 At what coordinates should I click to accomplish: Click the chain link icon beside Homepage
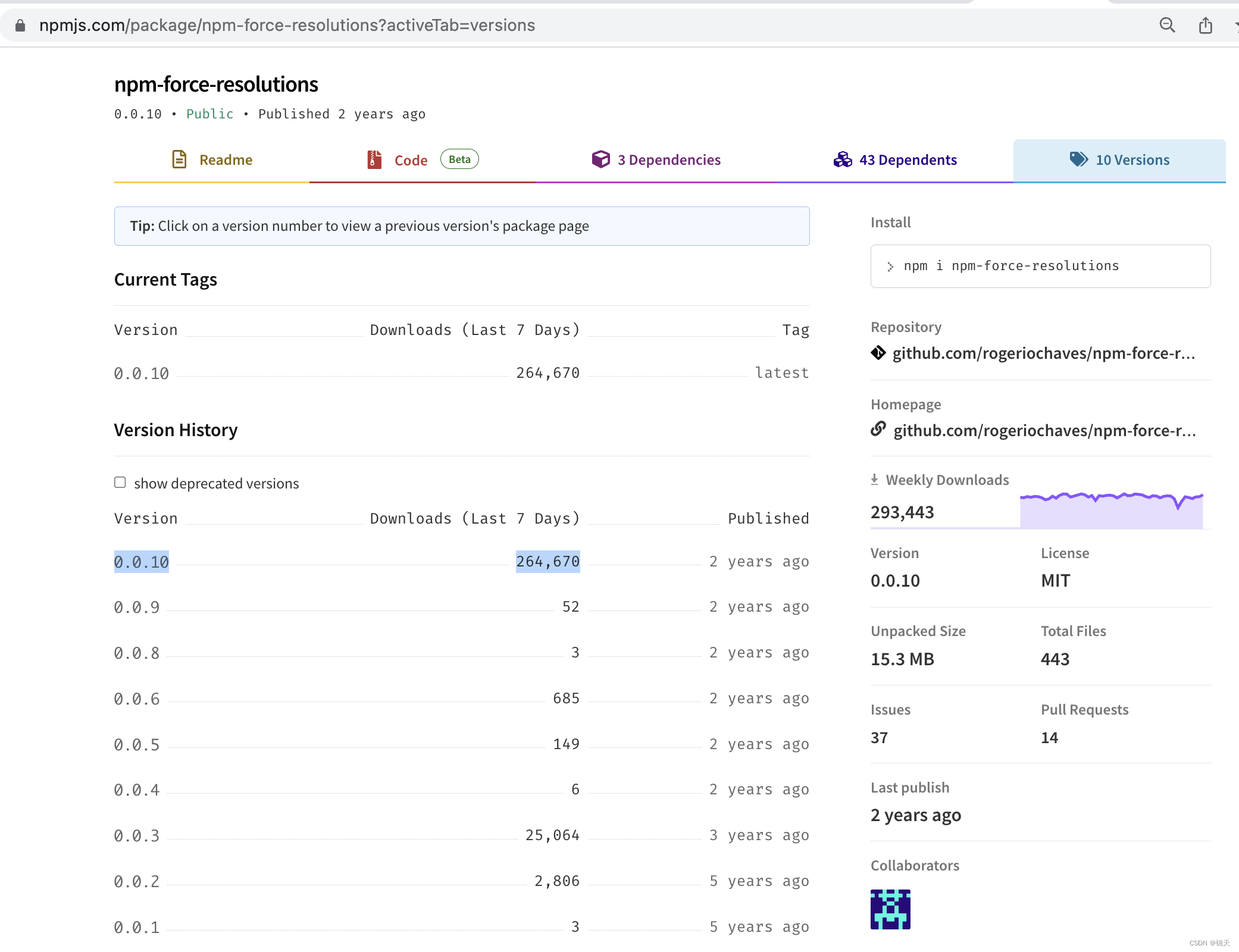click(878, 429)
